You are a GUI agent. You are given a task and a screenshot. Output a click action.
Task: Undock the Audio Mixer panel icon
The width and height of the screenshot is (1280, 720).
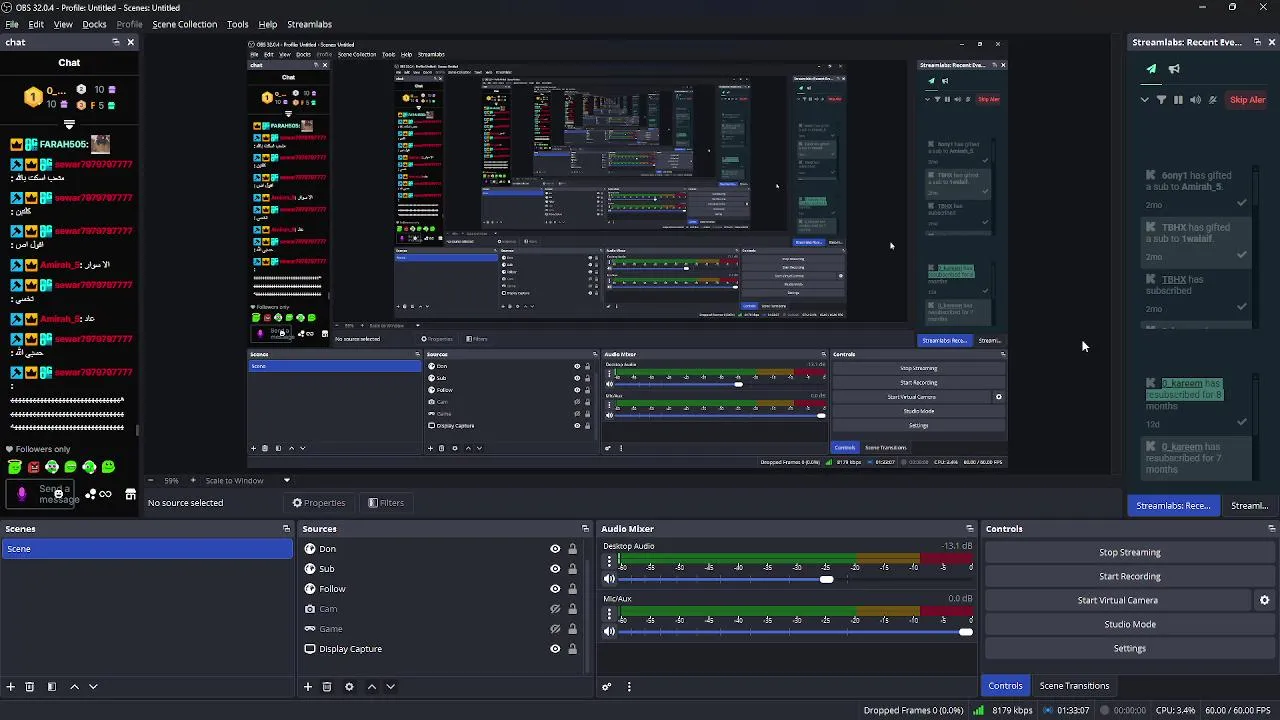(969, 529)
